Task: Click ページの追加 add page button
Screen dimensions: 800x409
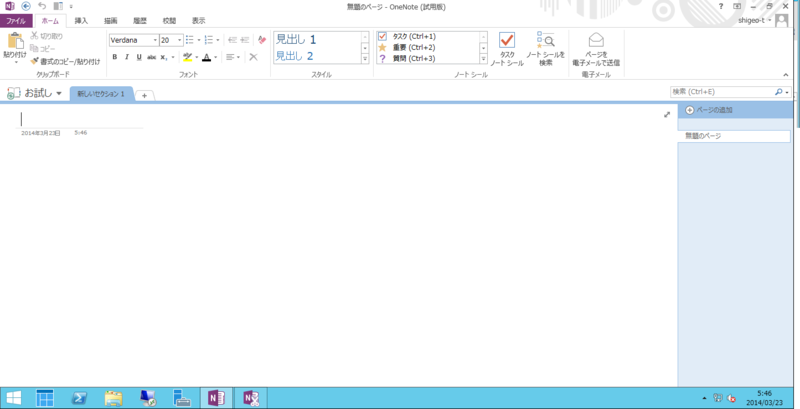Action: tap(709, 110)
